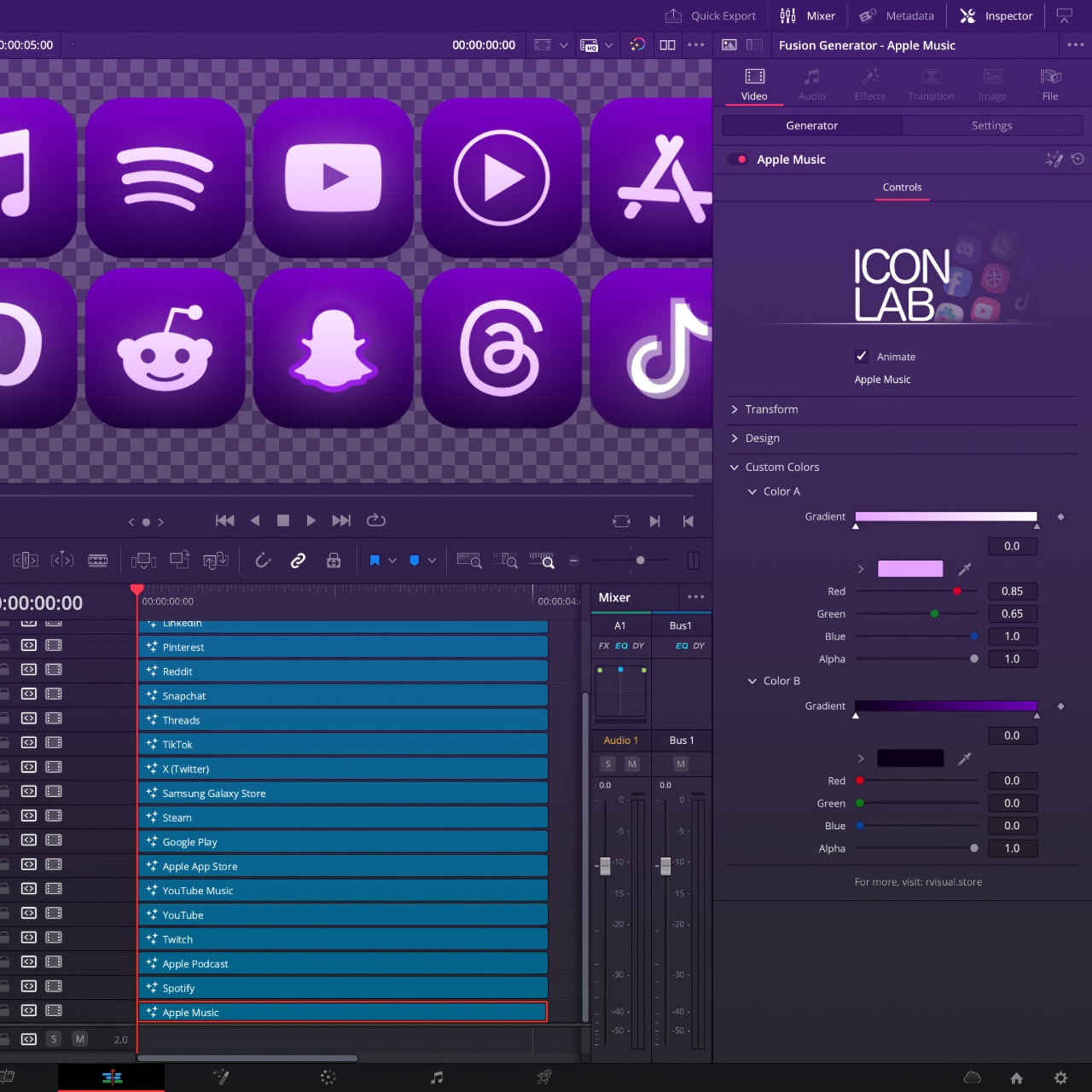
Task: Click the blue flag marker icon
Action: (375, 561)
